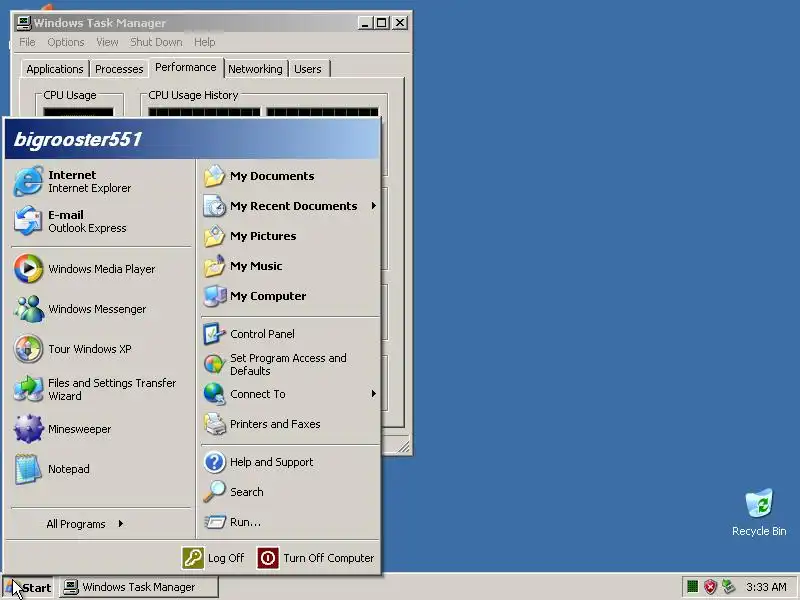Screen dimensions: 800x600
Task: Start Windows Messenger icon
Action: coord(28,309)
